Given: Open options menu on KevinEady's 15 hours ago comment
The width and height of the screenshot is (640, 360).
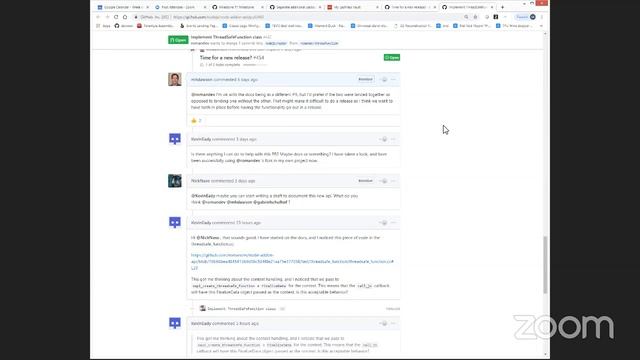Looking at the screenshot, I should tap(393, 223).
